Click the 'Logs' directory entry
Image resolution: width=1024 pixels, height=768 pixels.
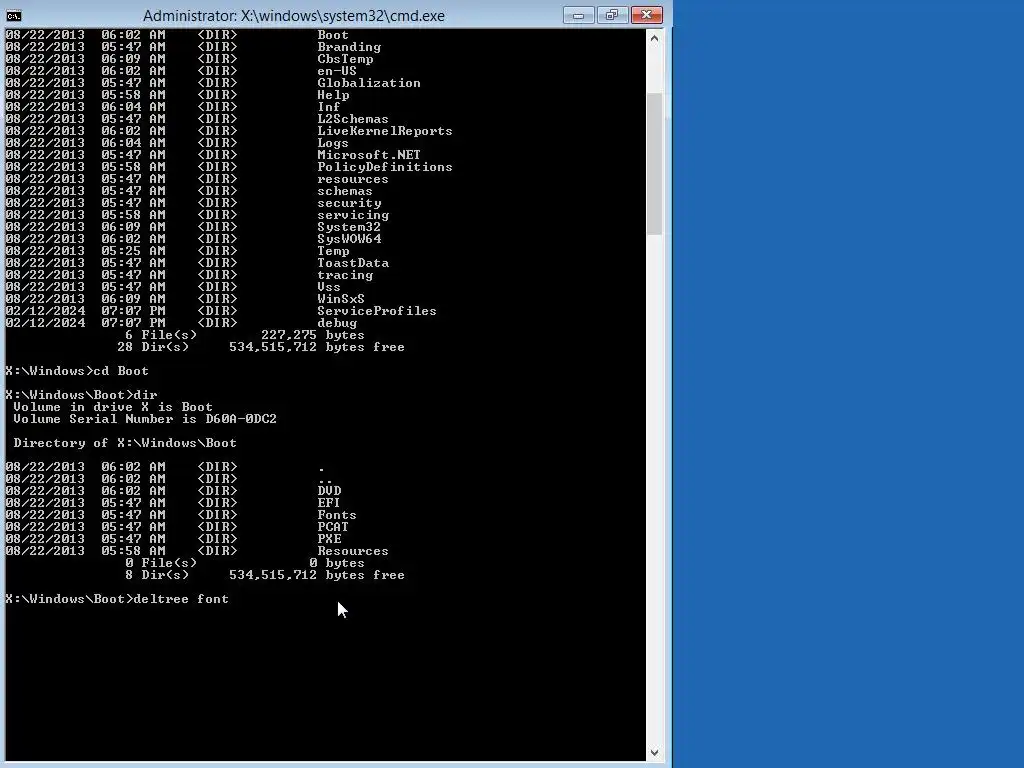[x=332, y=143]
